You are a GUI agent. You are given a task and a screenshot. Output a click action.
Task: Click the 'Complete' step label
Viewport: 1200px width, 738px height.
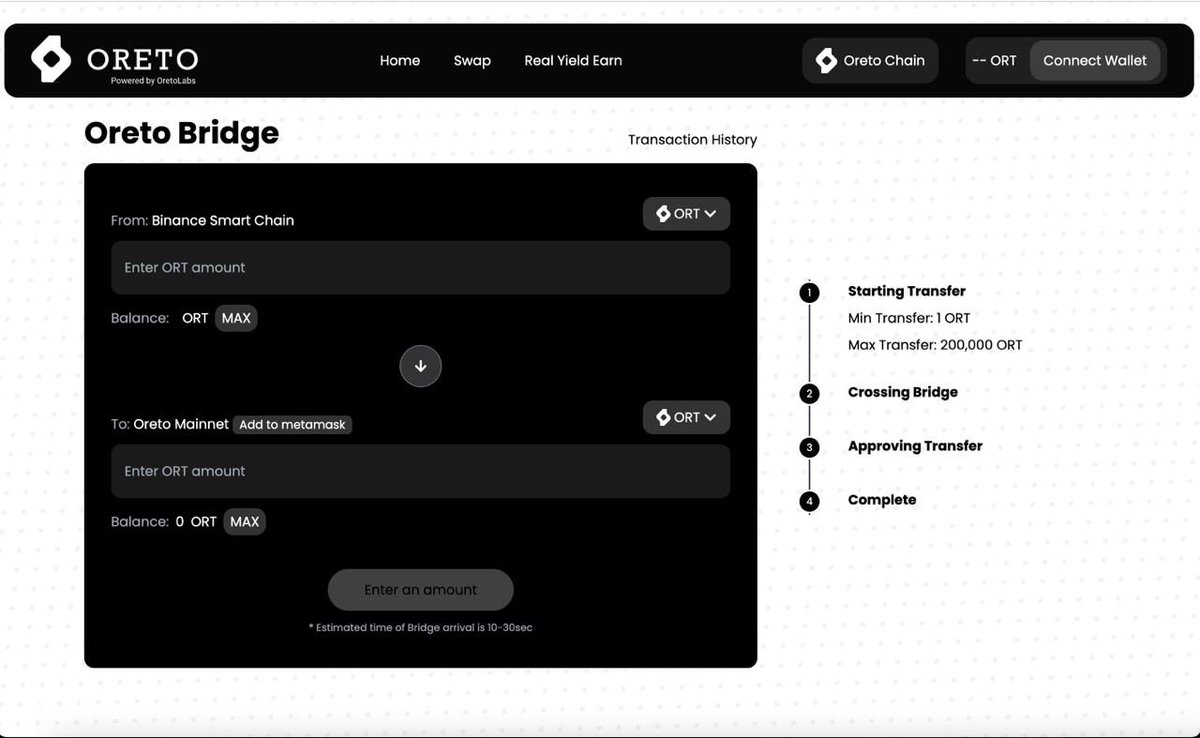coord(882,500)
